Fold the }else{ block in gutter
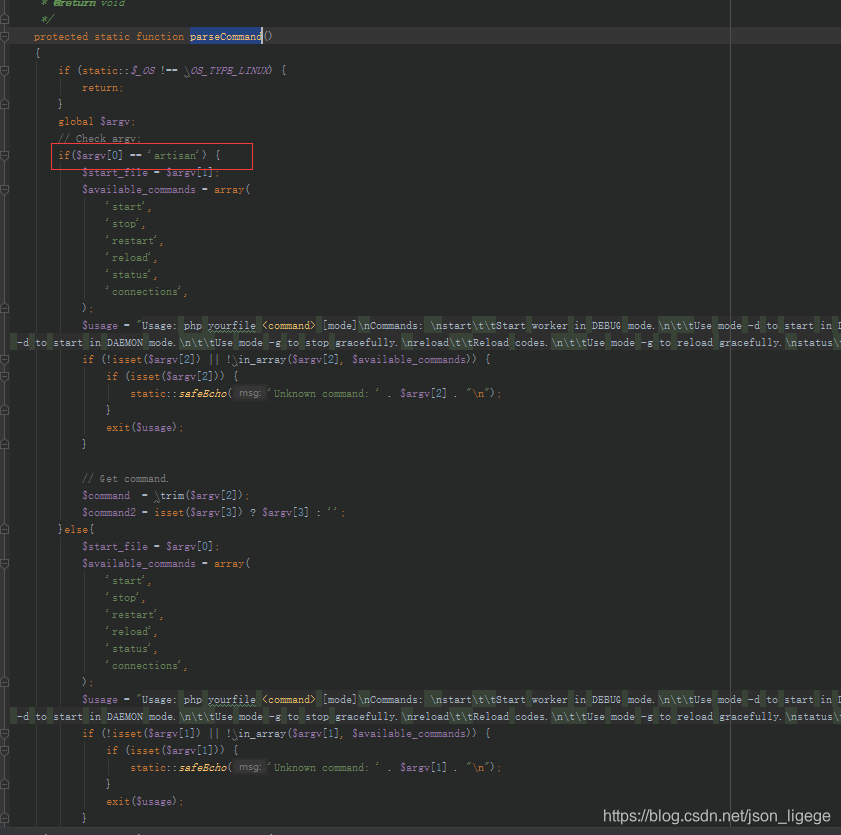This screenshot has width=841, height=835. (x=4, y=530)
